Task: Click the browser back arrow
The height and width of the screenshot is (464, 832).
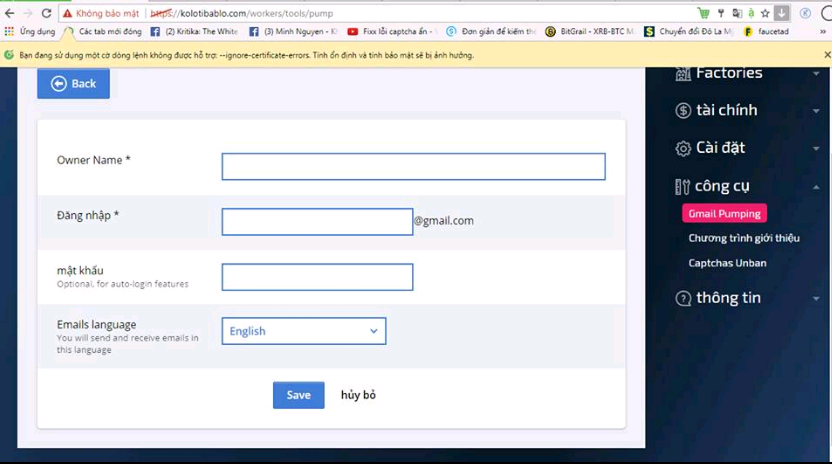Action: 10,13
